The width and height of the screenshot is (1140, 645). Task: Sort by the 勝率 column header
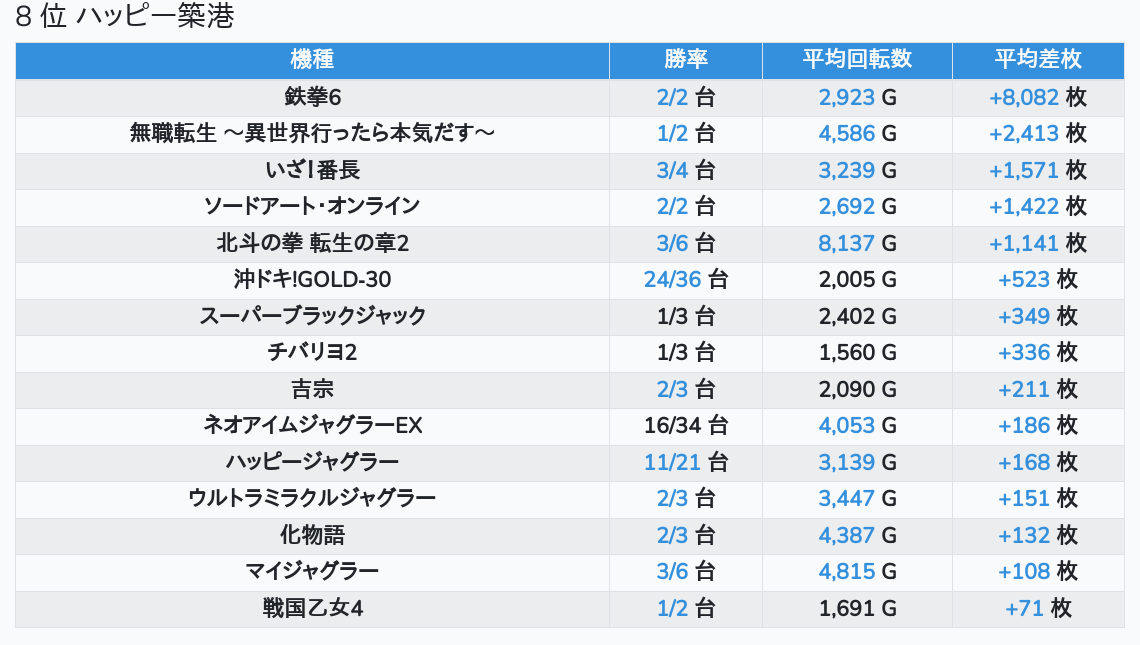(x=686, y=60)
